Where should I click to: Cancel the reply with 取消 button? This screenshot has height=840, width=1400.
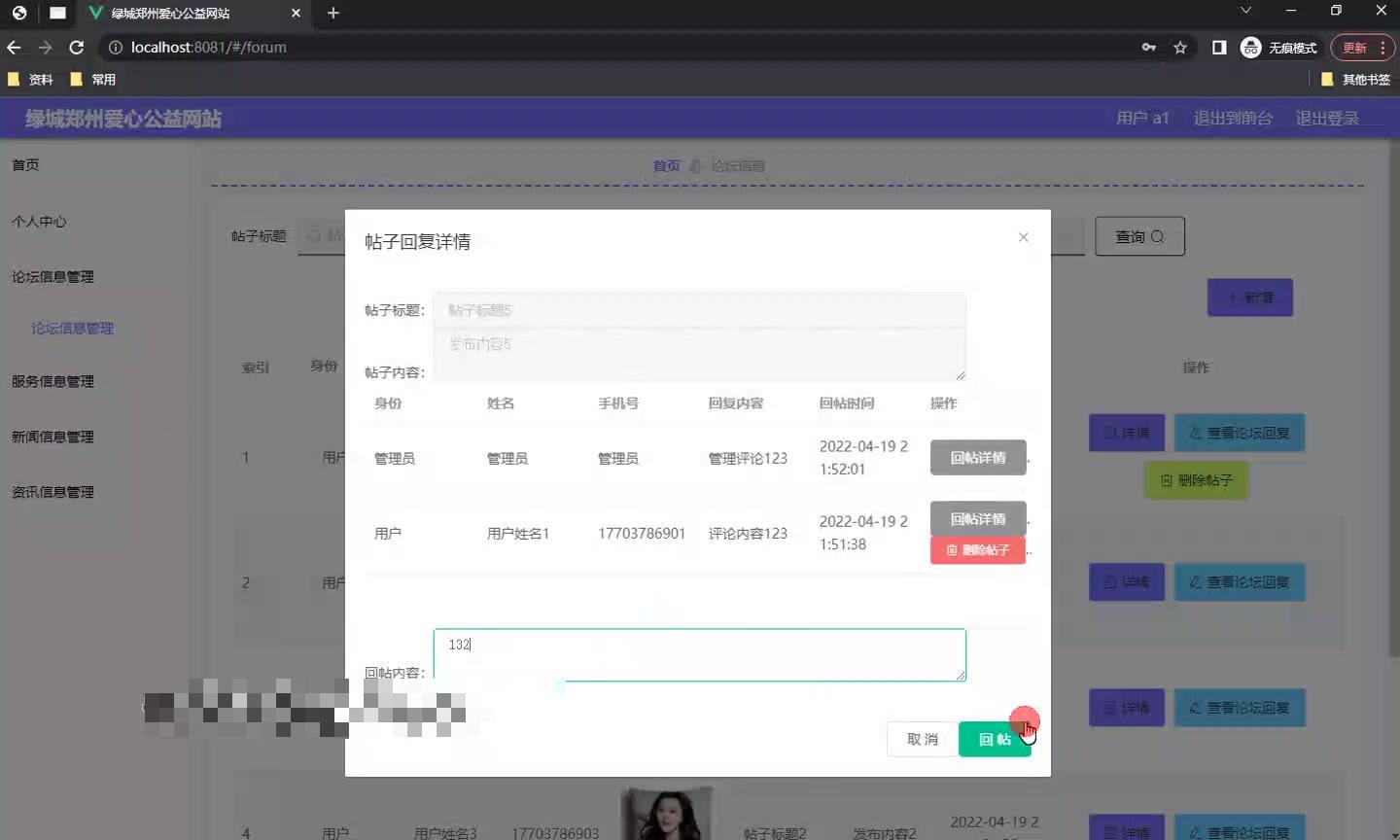[x=922, y=739]
